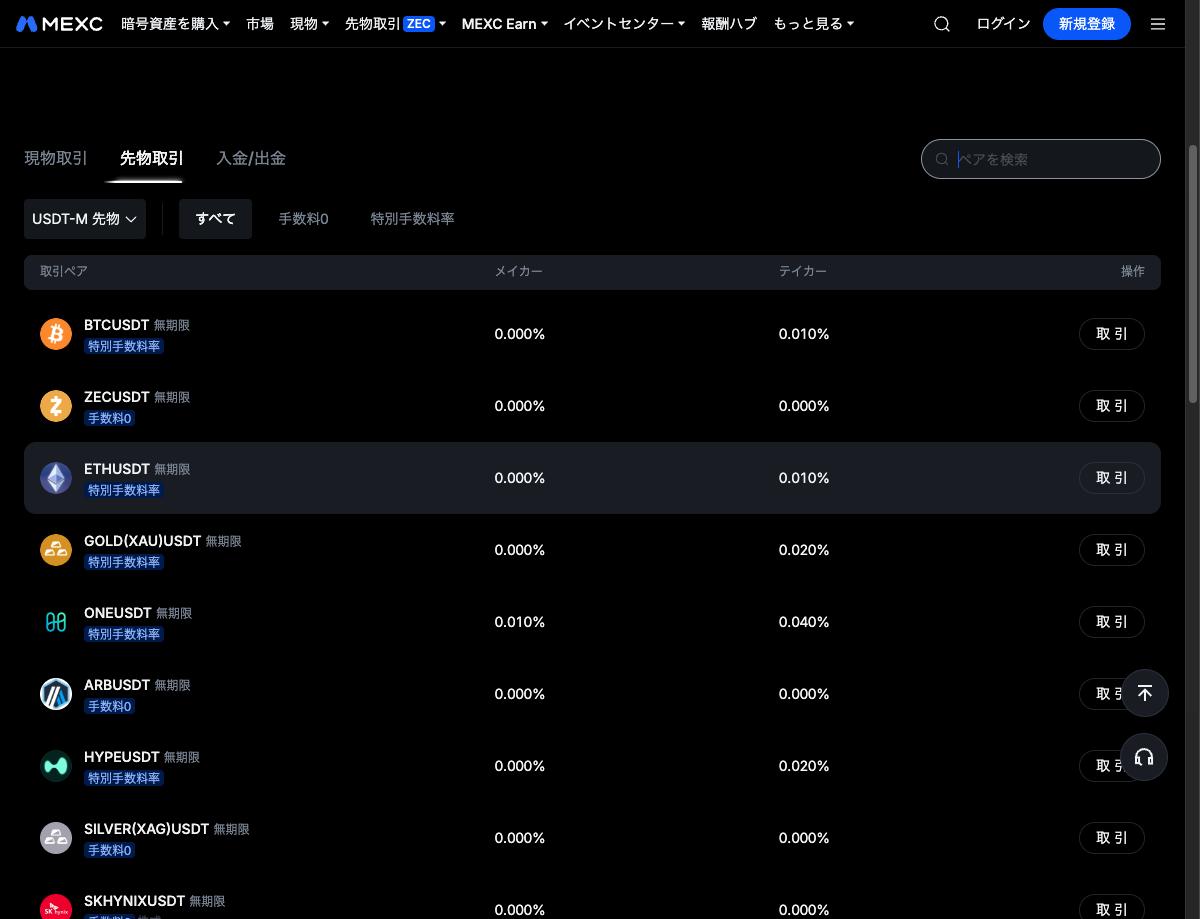Image resolution: width=1200 pixels, height=919 pixels.
Task: Click 取引 button for SILVER(XAG)USDT
Action: click(1112, 838)
